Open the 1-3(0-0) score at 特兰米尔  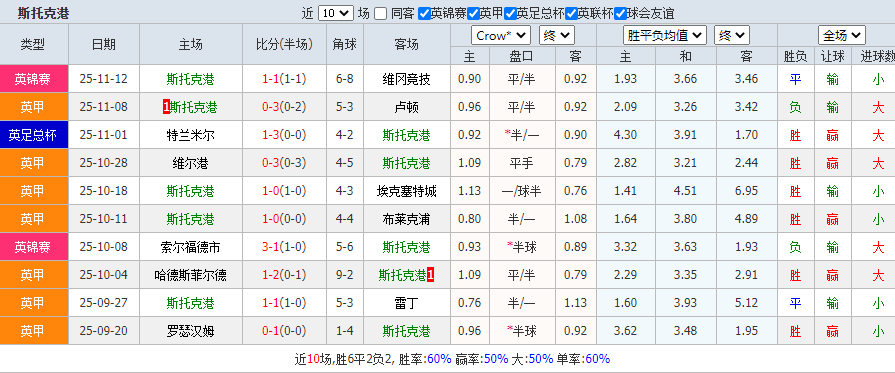pyautogui.click(x=284, y=135)
